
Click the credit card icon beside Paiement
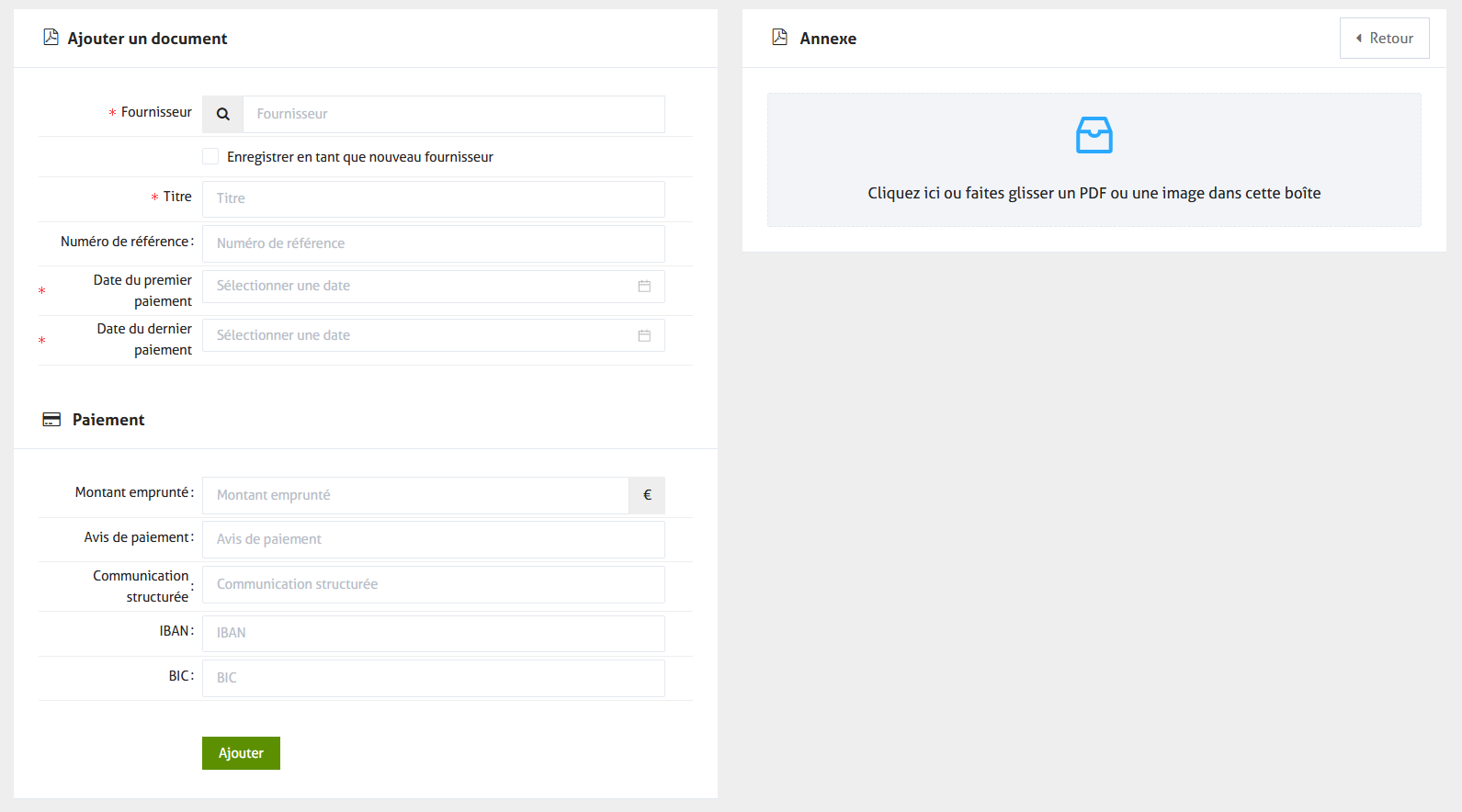(x=51, y=420)
